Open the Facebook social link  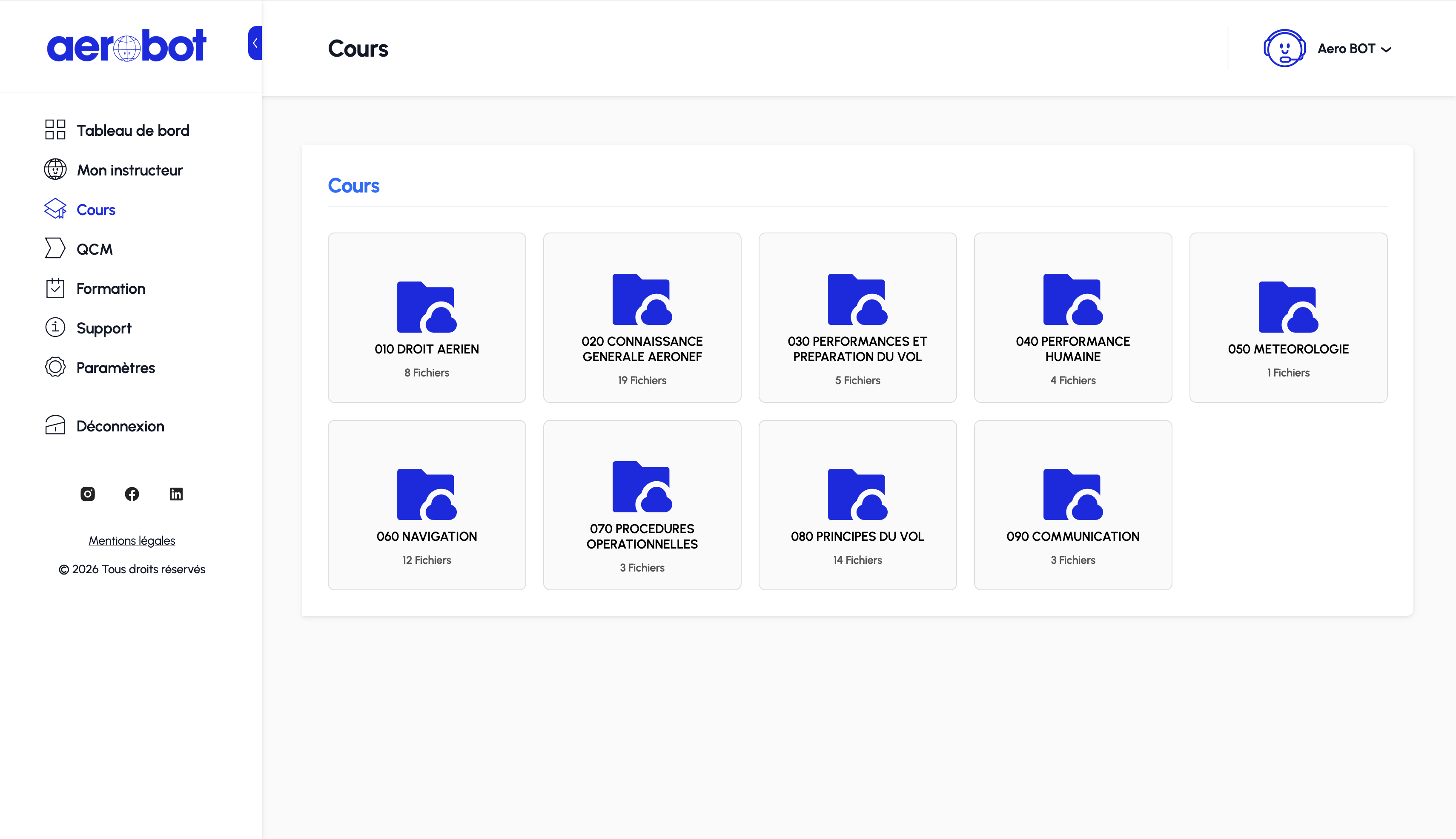coord(132,494)
